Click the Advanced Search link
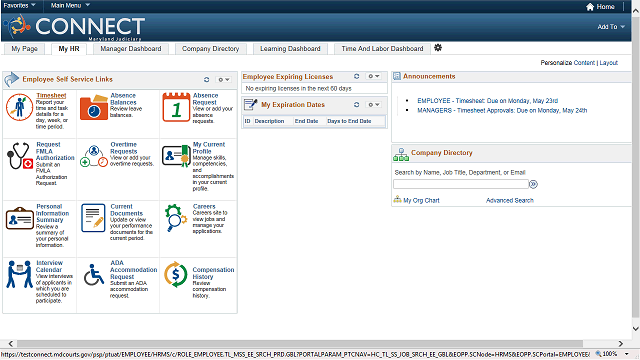The height and width of the screenshot is (360, 640). pos(510,200)
